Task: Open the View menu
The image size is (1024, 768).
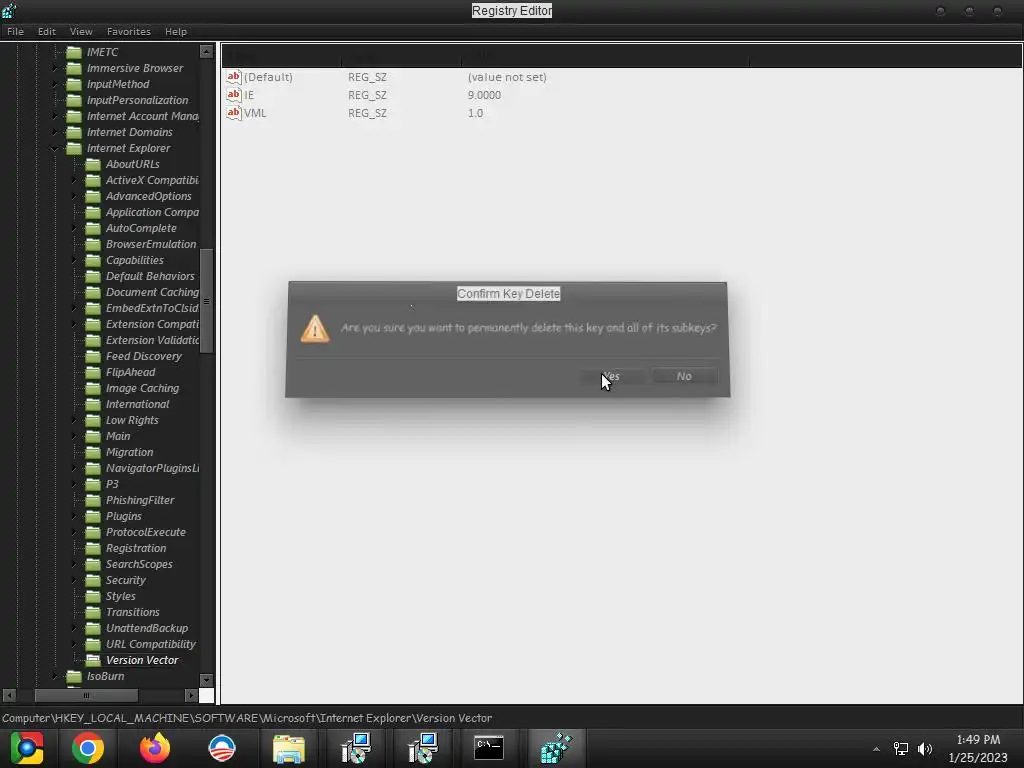Action: tap(81, 31)
